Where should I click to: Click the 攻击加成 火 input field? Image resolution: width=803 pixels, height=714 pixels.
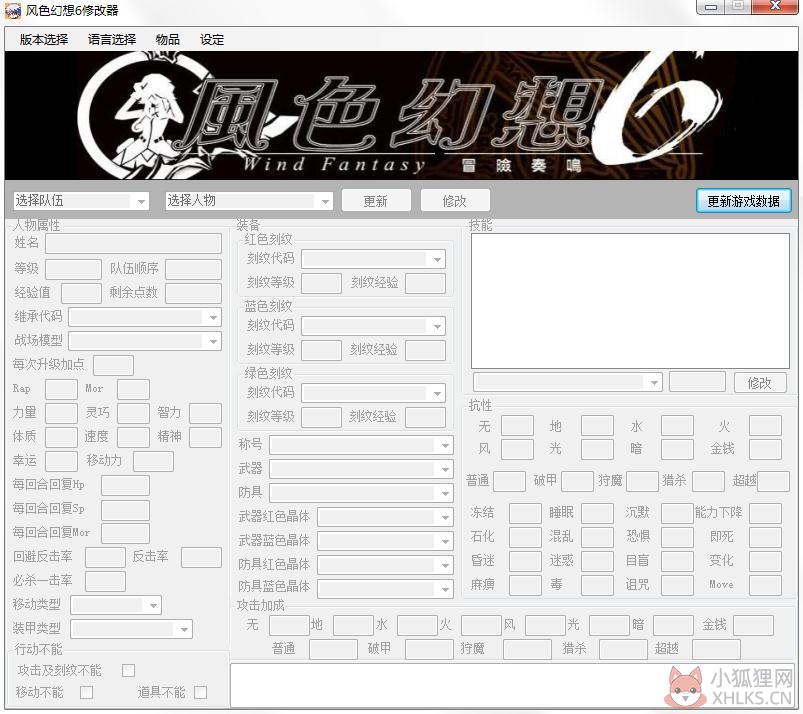pos(481,625)
